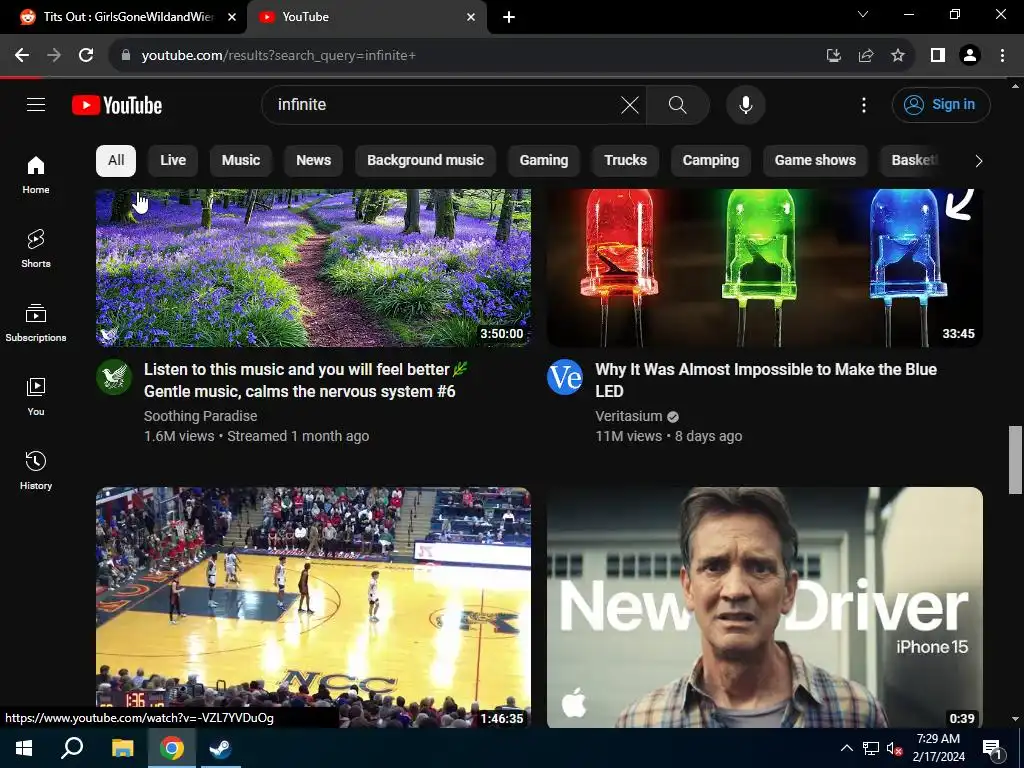Open Soothing Paradise channel avatar
Image resolution: width=1024 pixels, height=768 pixels.
point(114,377)
